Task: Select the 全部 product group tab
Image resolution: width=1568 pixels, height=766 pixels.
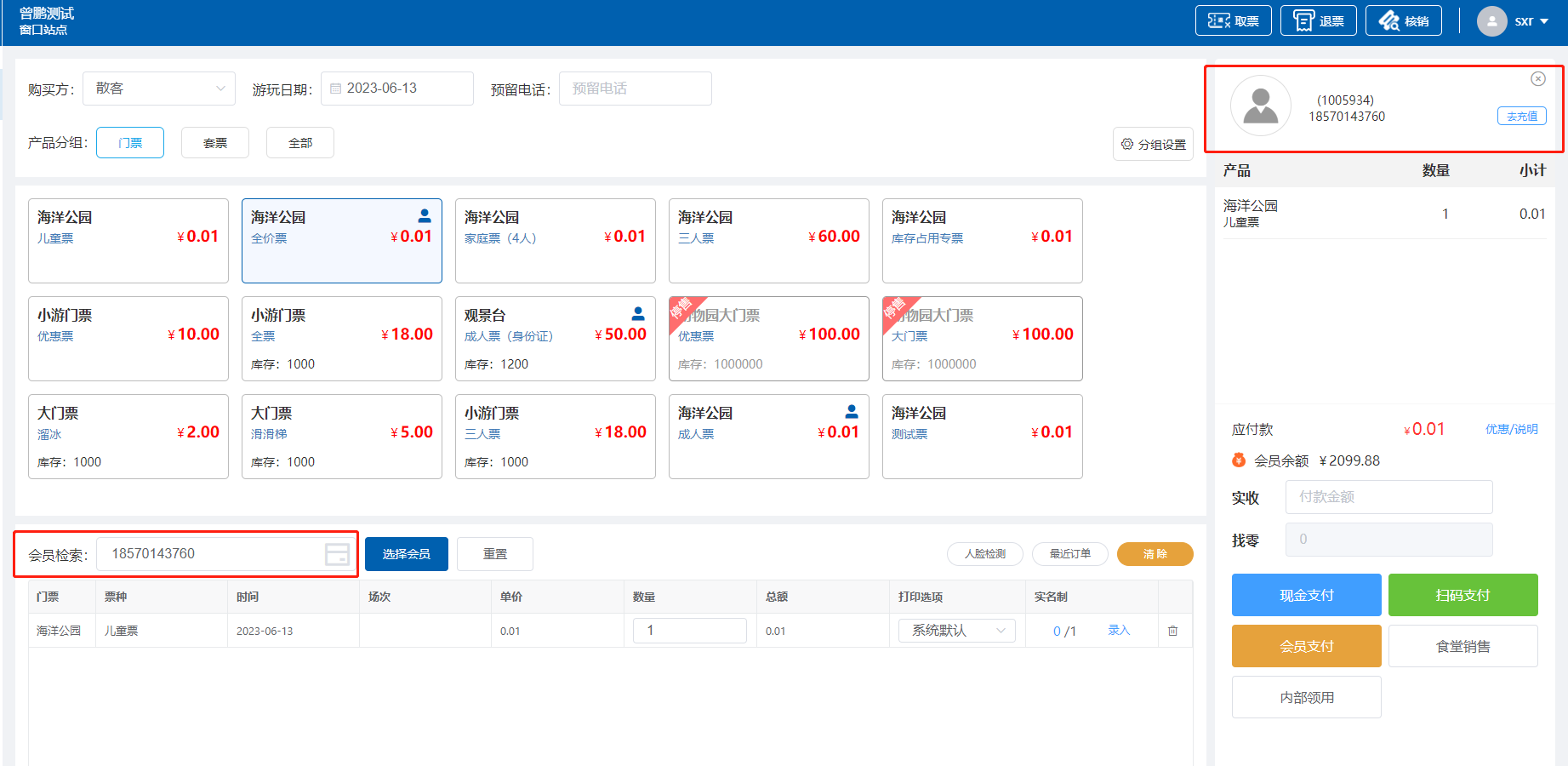Action: point(300,143)
